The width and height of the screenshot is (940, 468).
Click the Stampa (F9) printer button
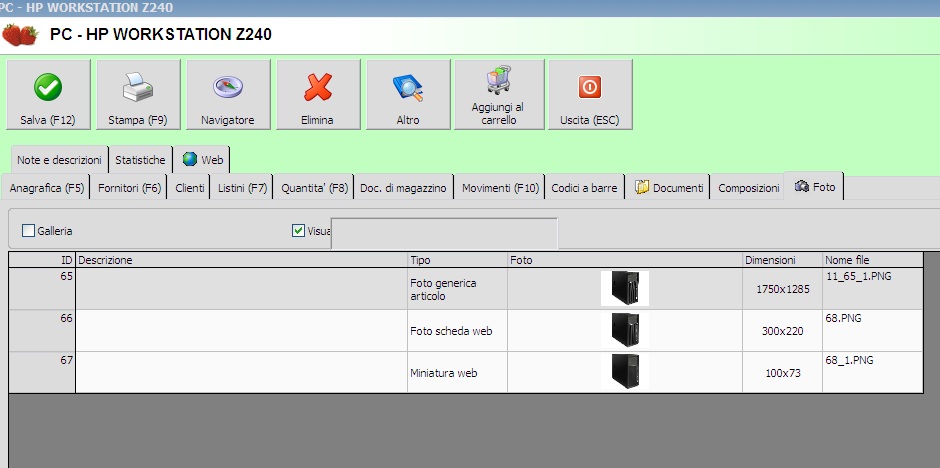[x=138, y=94]
